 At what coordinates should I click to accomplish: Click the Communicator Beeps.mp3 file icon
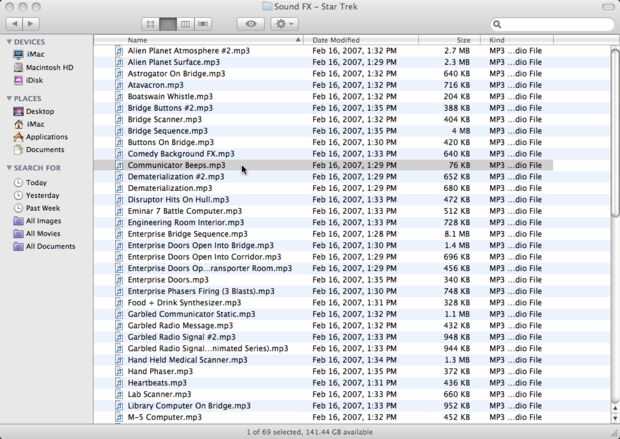[119, 165]
